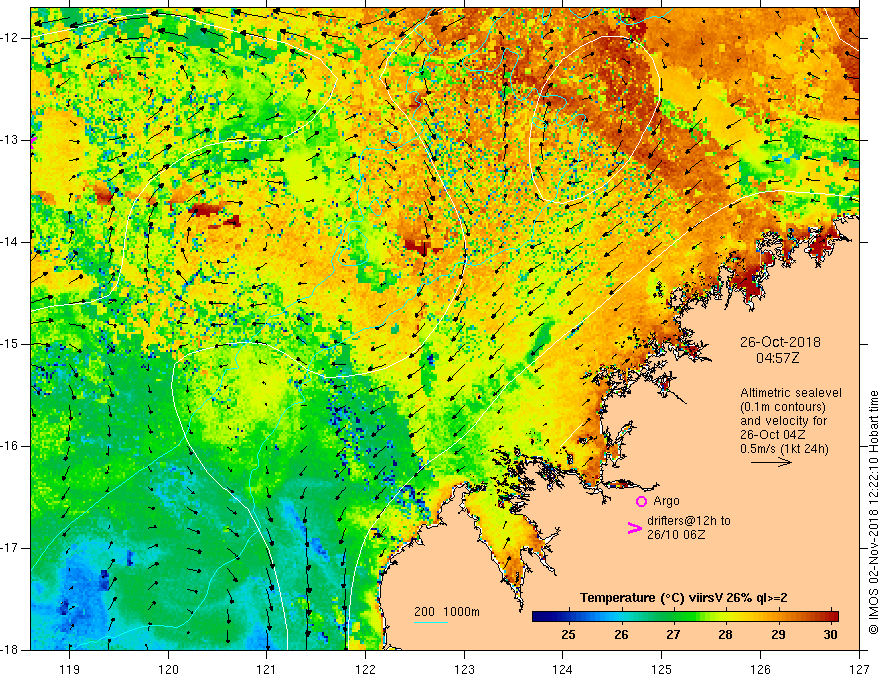Click the latitude -15 axis label
Screen dimensions: 880x680
click(10, 344)
